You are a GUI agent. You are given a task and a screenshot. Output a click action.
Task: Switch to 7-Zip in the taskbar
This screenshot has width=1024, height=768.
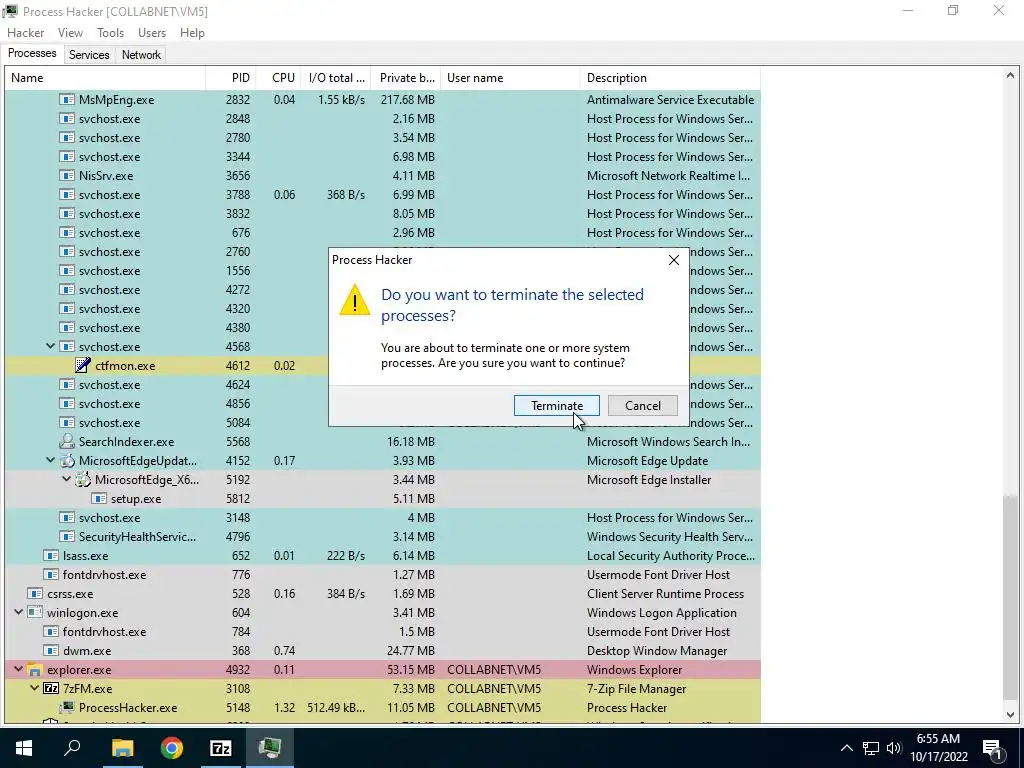221,748
